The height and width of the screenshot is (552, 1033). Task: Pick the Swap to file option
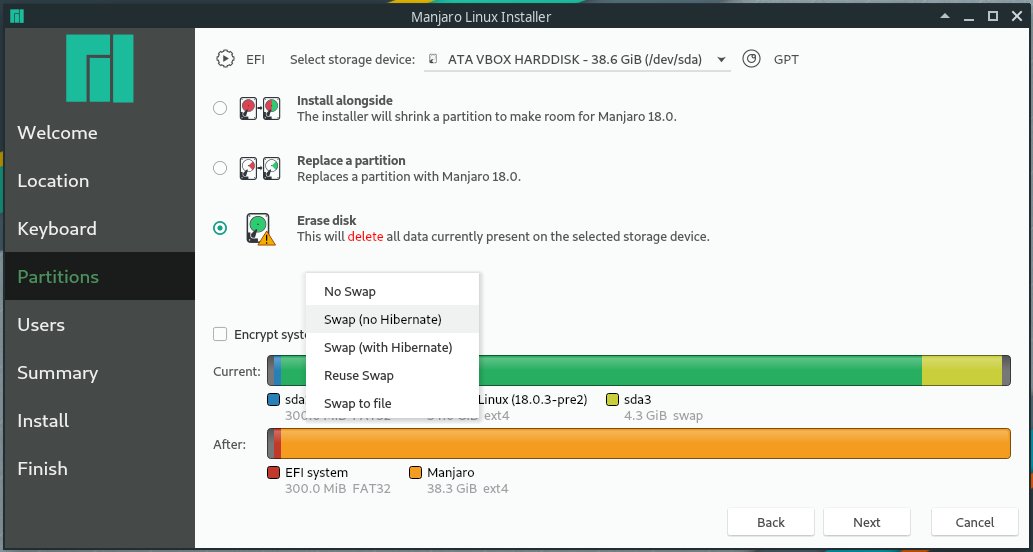[358, 404]
